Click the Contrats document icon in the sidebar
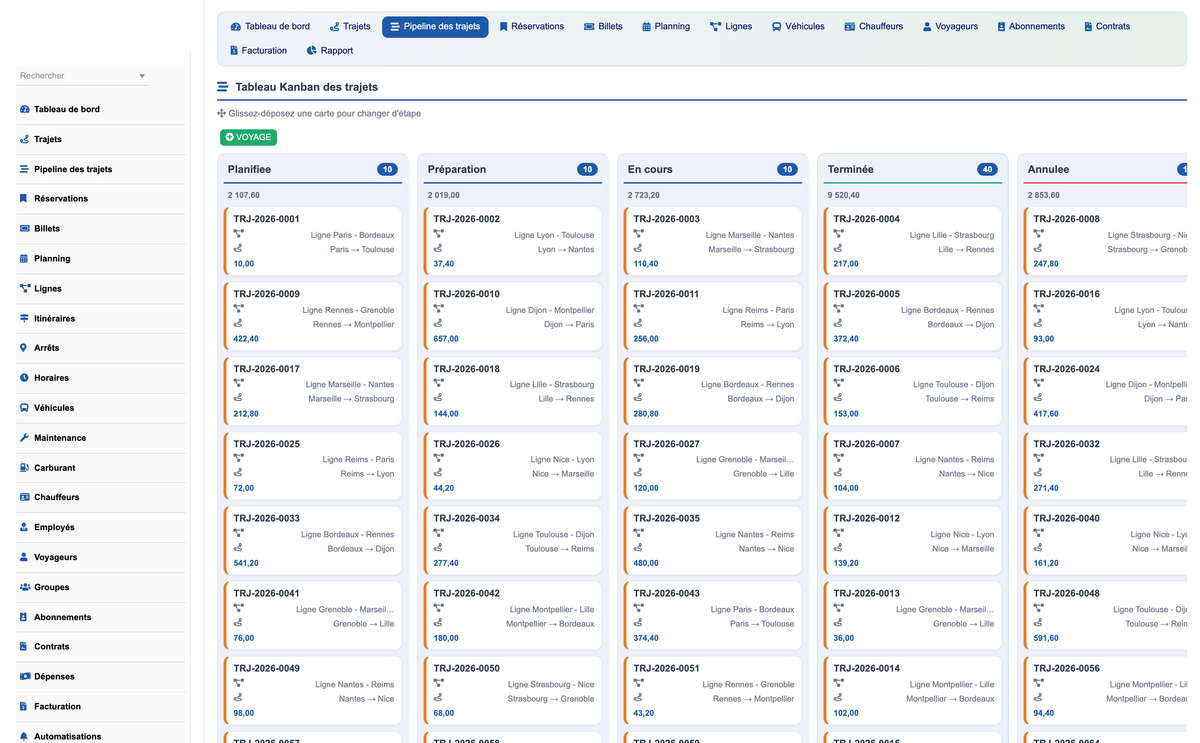The image size is (1200, 743). click(24, 647)
